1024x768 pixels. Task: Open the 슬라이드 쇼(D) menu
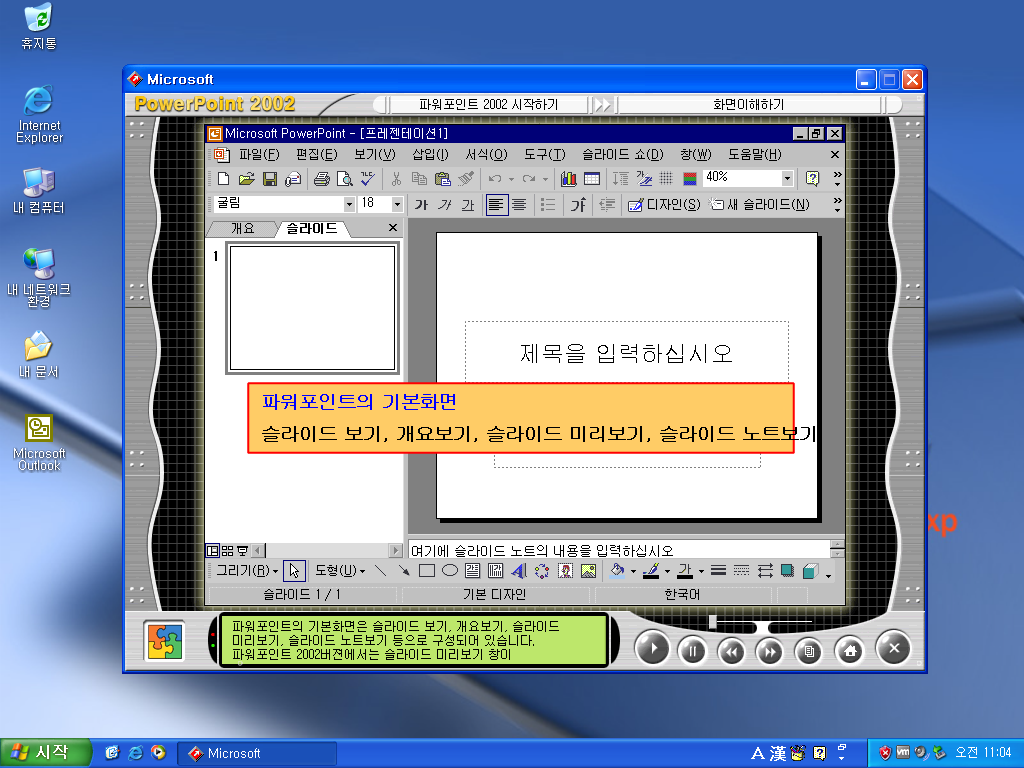tap(622, 155)
